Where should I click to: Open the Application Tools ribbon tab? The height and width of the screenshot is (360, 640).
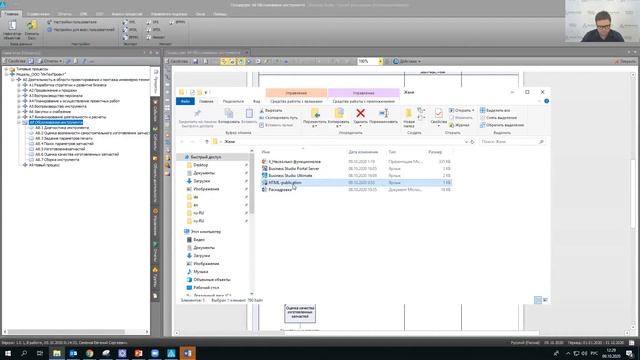point(363,101)
